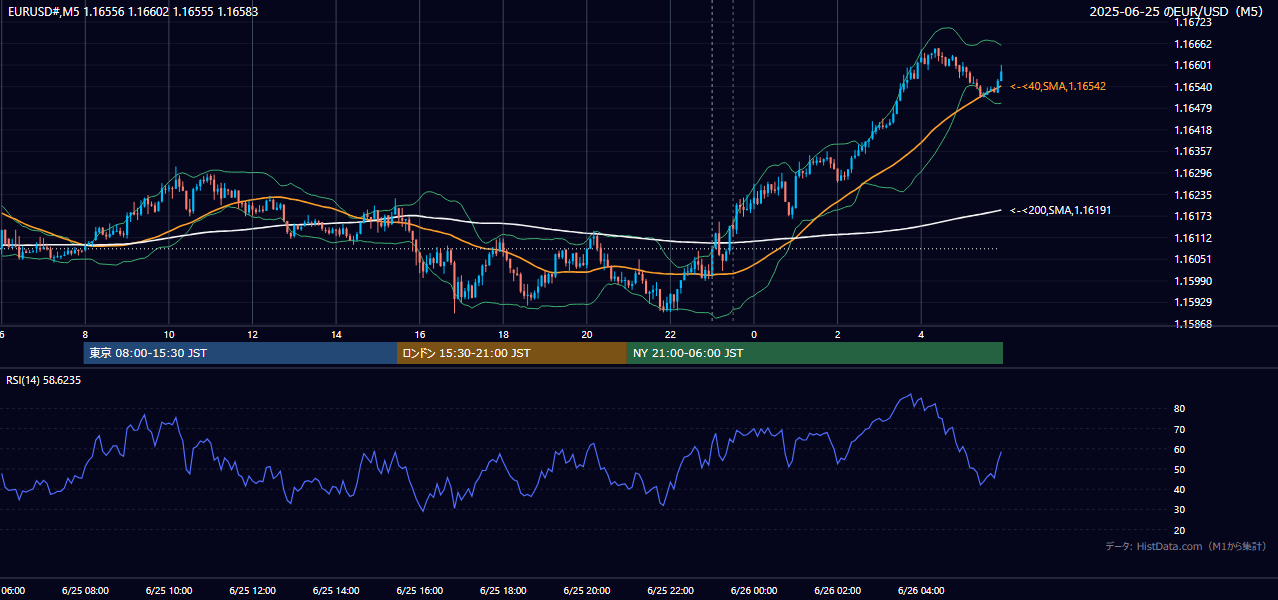Click the 6/26 02:00 date label

point(838,591)
